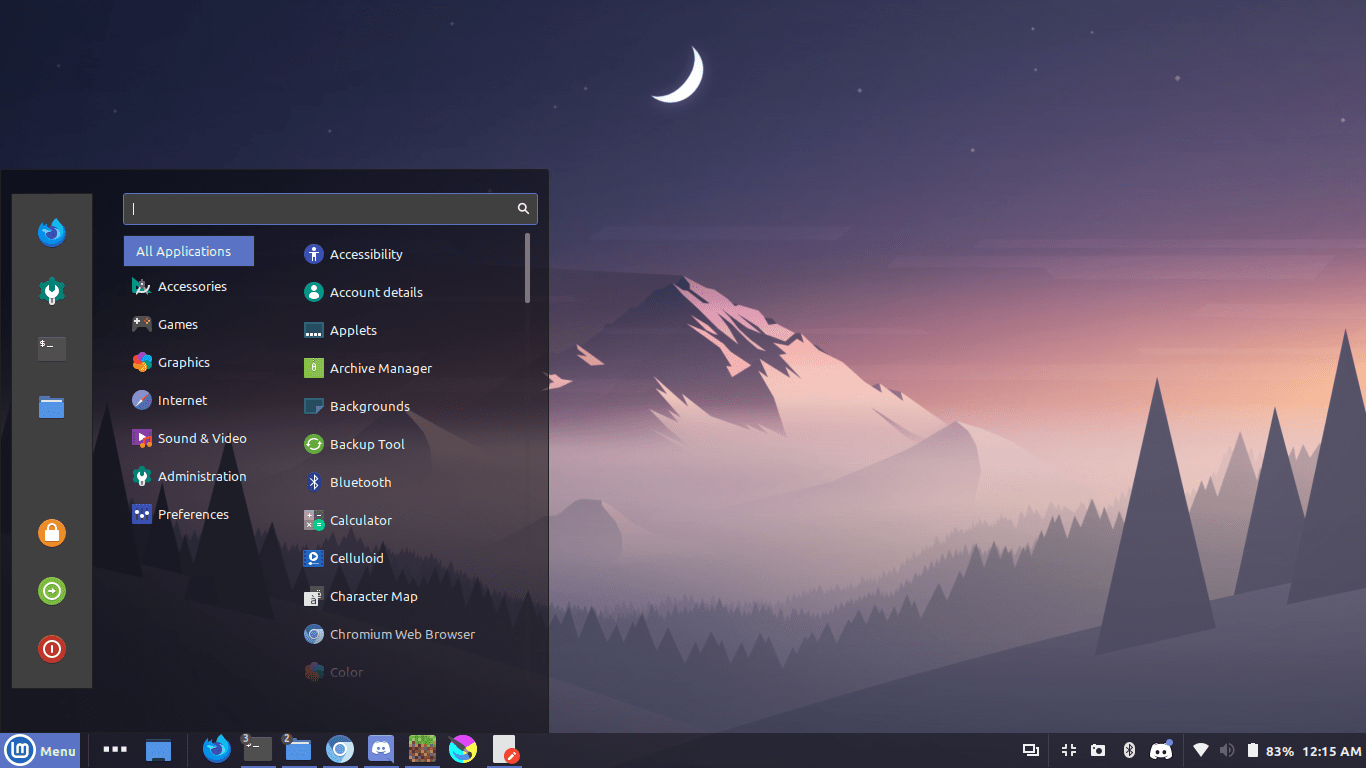Click the green logout icon
The height and width of the screenshot is (768, 1366).
tap(52, 591)
